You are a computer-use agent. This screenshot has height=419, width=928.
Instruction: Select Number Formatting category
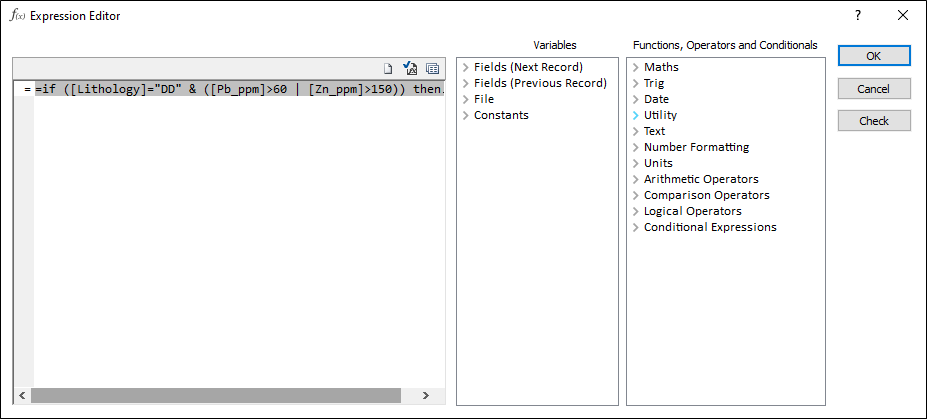tap(696, 147)
